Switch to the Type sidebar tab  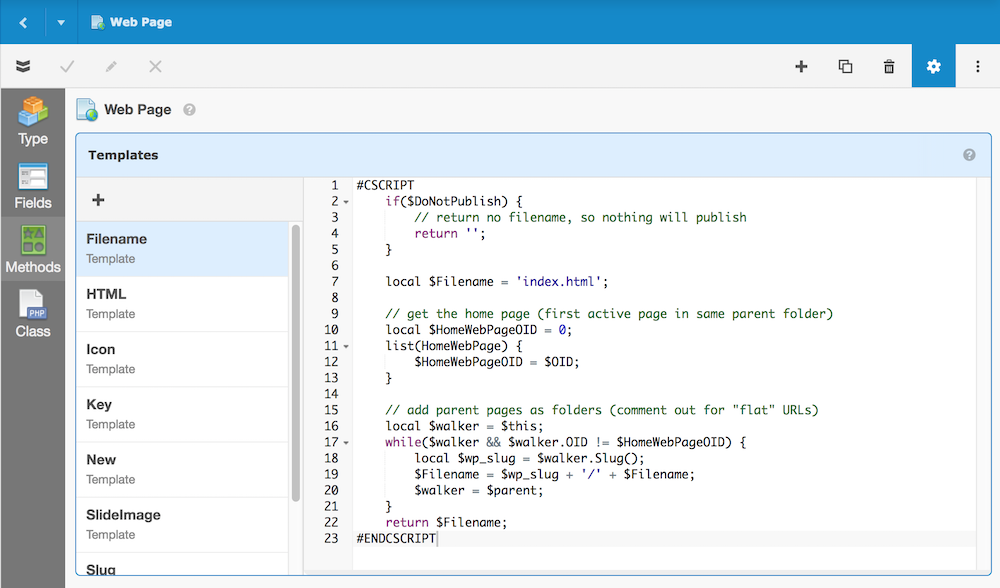pyautogui.click(x=33, y=121)
